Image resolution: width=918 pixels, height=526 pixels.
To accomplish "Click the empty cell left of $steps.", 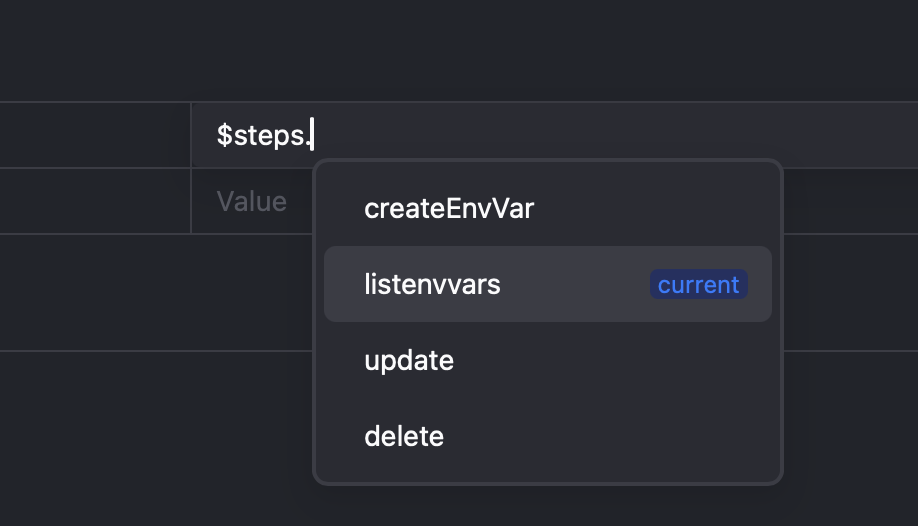I will click(95, 135).
